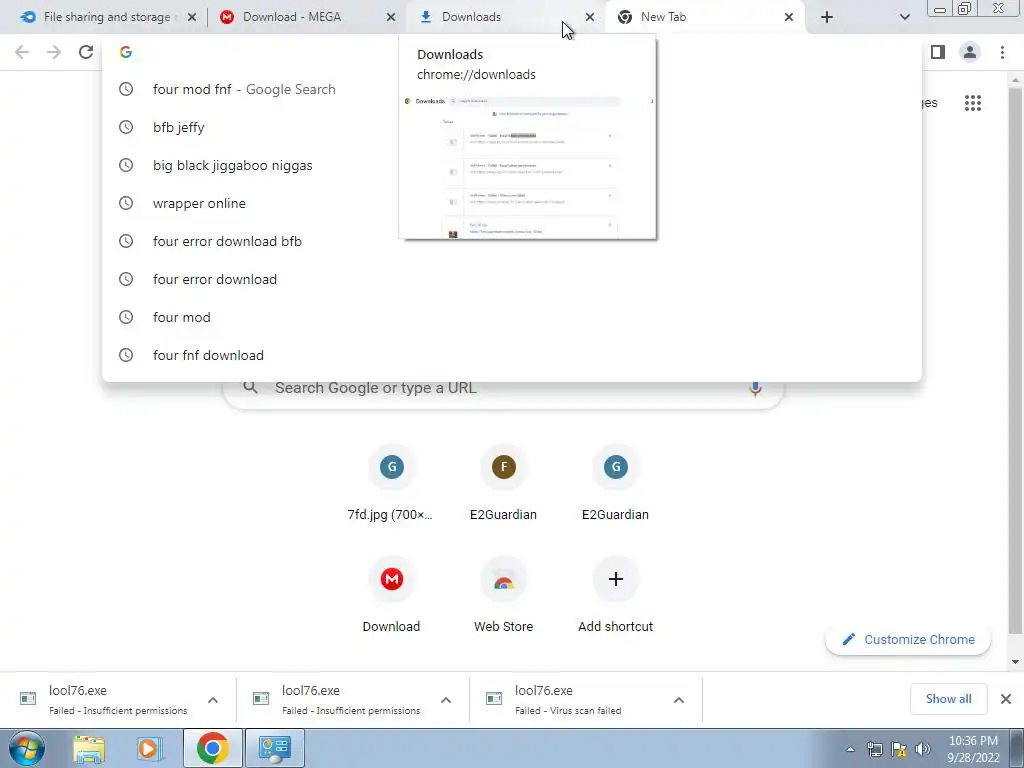The height and width of the screenshot is (768, 1024).
Task: Click the Show all downloads button
Action: click(x=948, y=699)
